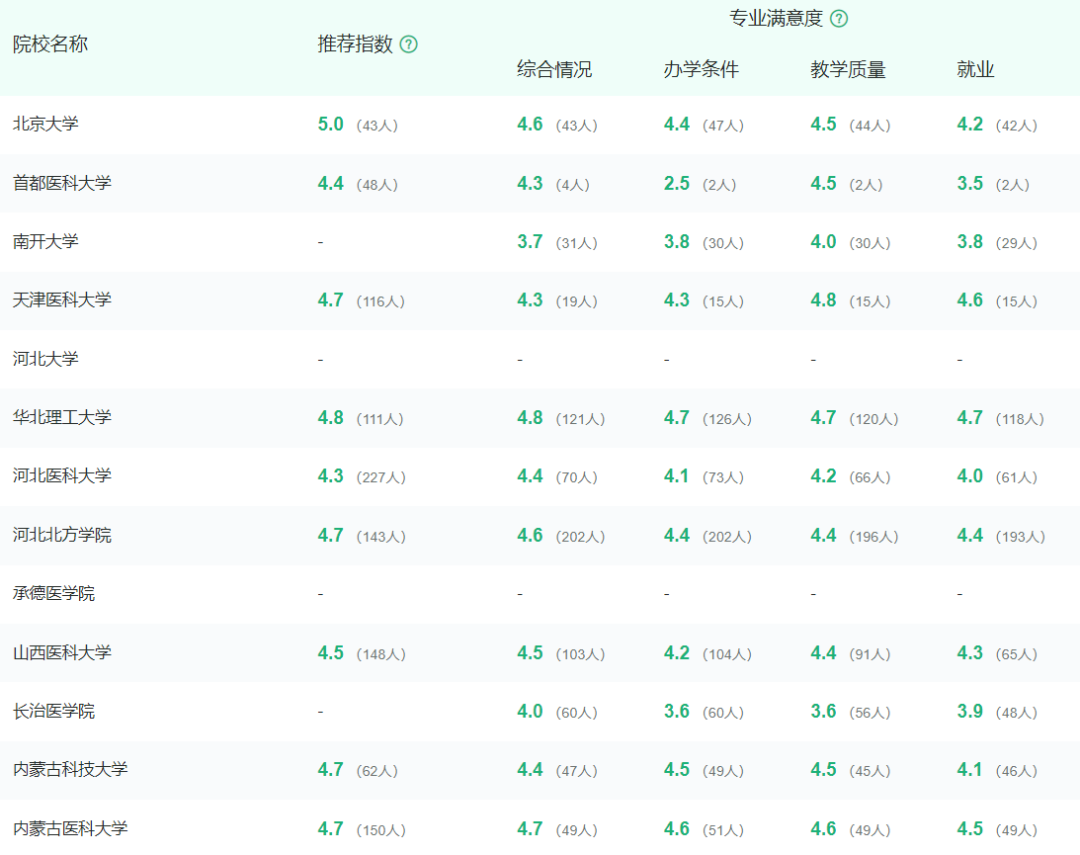1080x855 pixels.
Task: Click 内蒙古医科大学 就业 score 4.5
Action: [x=970, y=829]
